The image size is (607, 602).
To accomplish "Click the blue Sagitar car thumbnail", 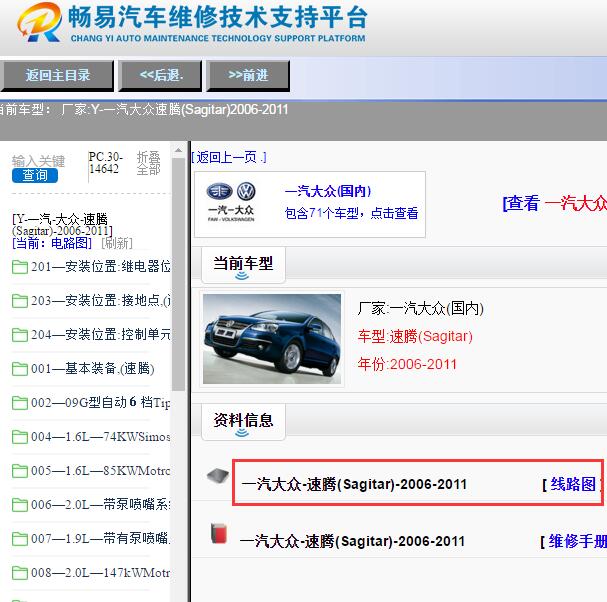I will point(272,339).
